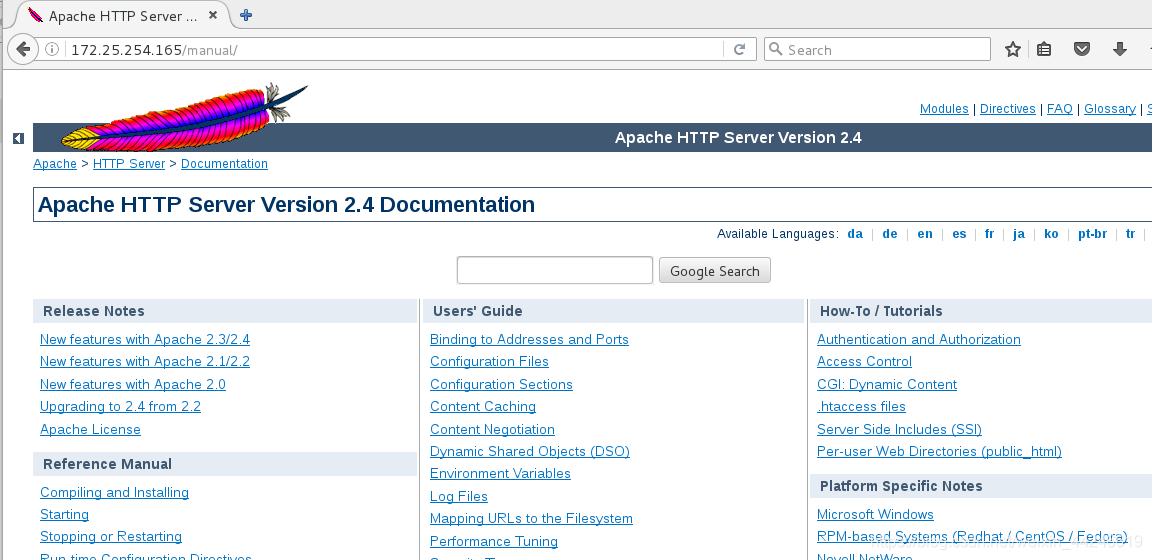Click the Google search text field
This screenshot has width=1152, height=560.
pyautogui.click(x=555, y=270)
